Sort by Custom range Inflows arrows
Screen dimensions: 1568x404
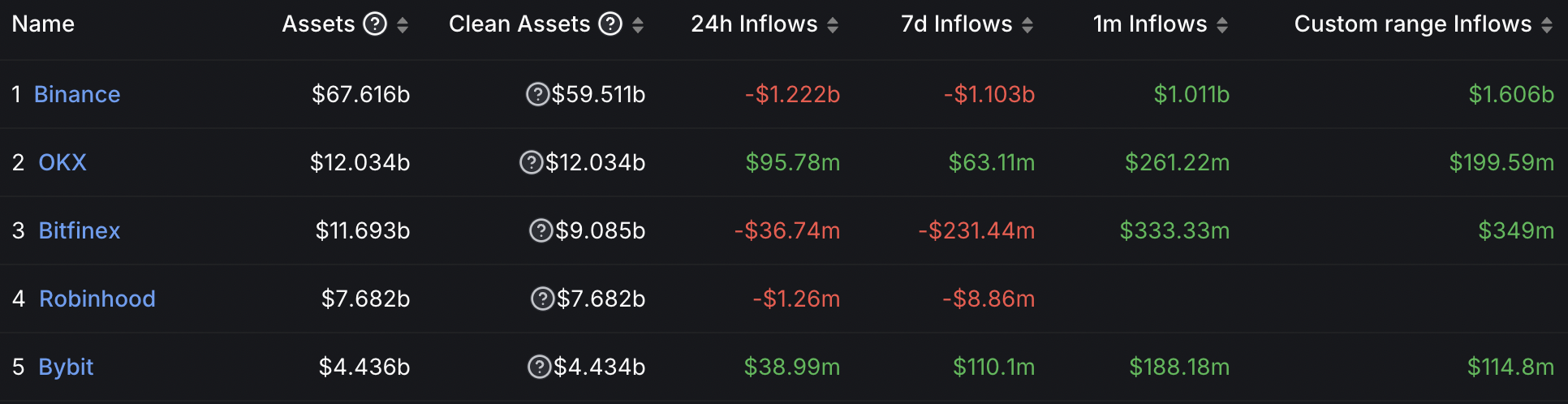(x=1547, y=25)
